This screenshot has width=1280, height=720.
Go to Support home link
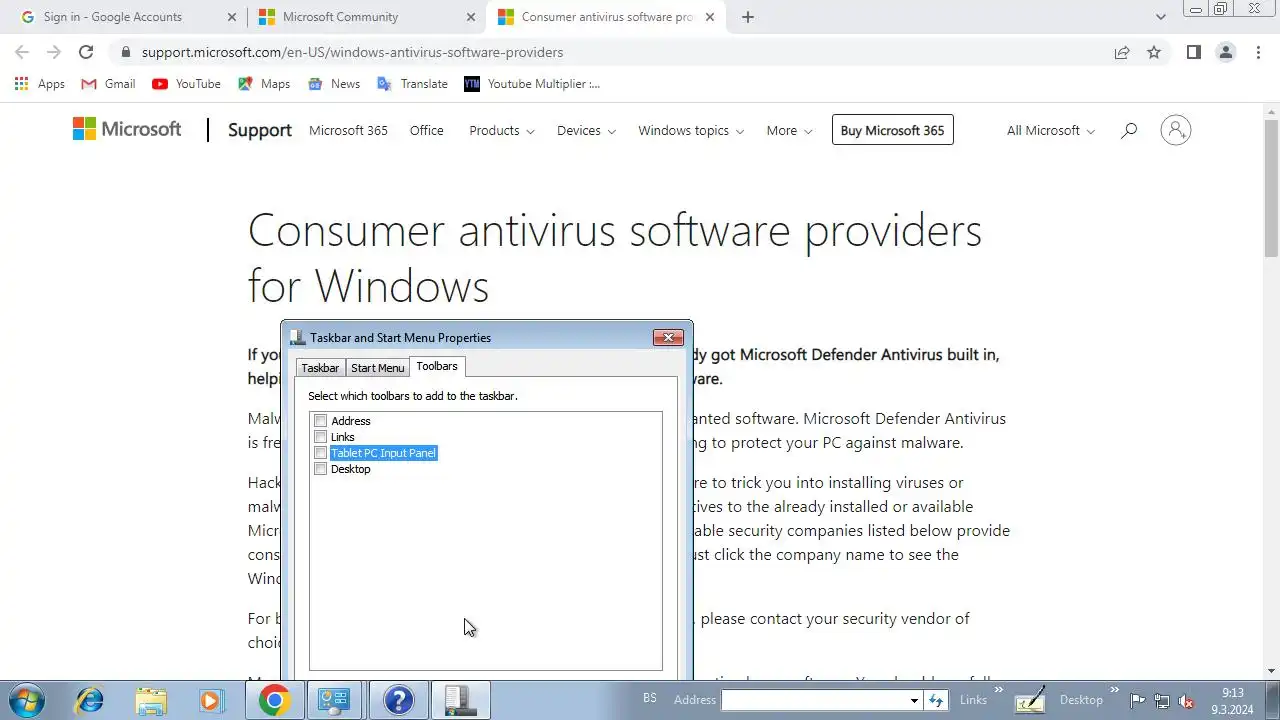(260, 130)
